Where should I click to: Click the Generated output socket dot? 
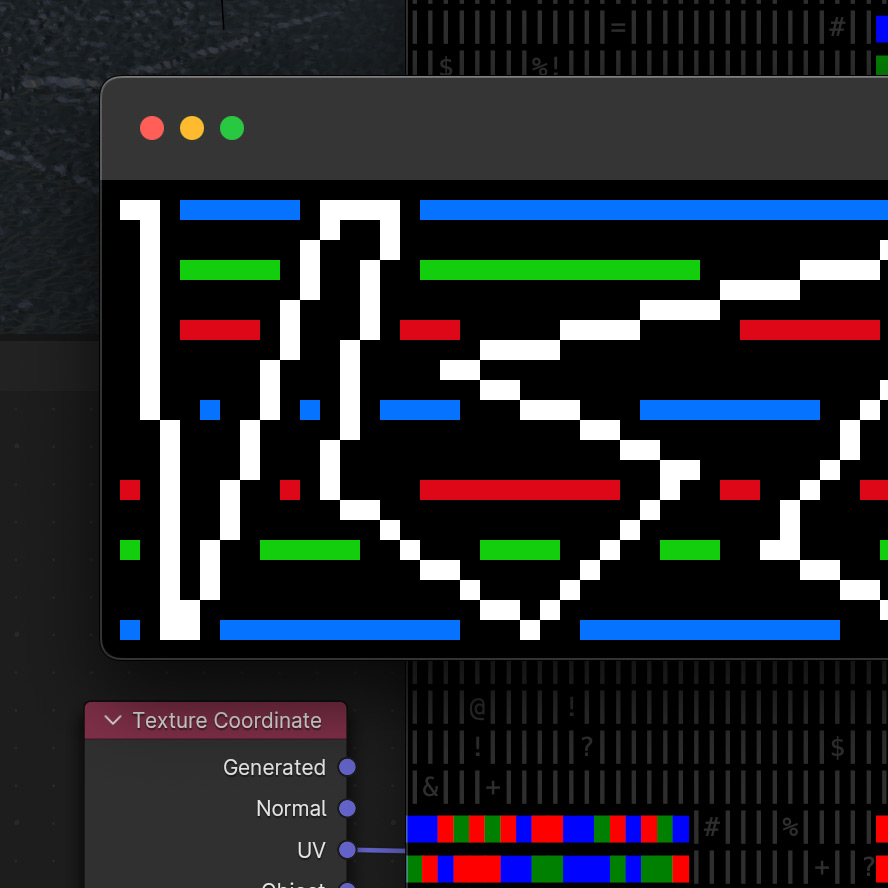347,767
